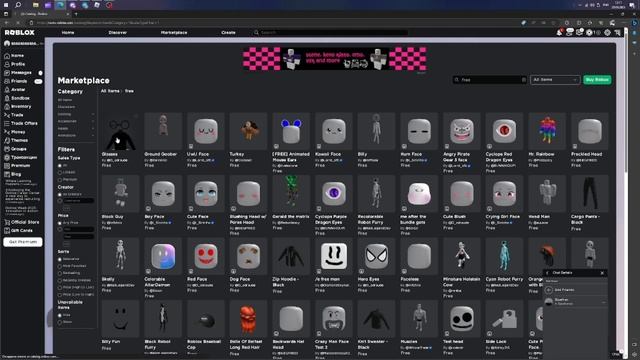Open Windows Start menu
The height and width of the screenshot is (360, 640).
(x=6, y=5)
